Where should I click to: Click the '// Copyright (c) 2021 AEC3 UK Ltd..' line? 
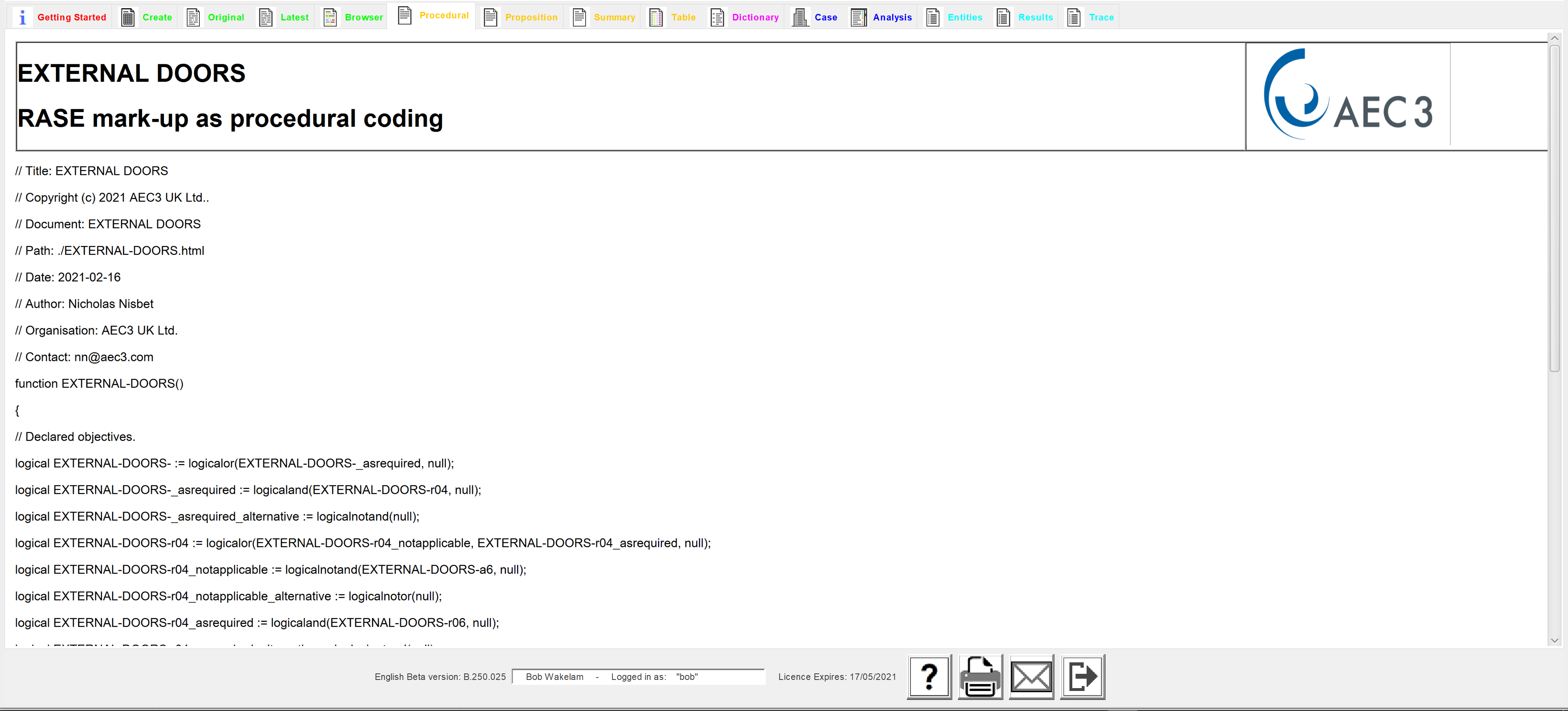coord(112,197)
